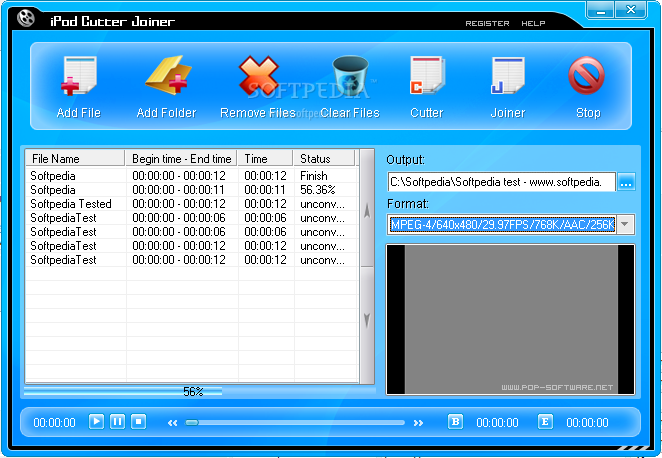Viewport: 662px width, 458px height.
Task: Click the square stop playback button
Action: (138, 422)
